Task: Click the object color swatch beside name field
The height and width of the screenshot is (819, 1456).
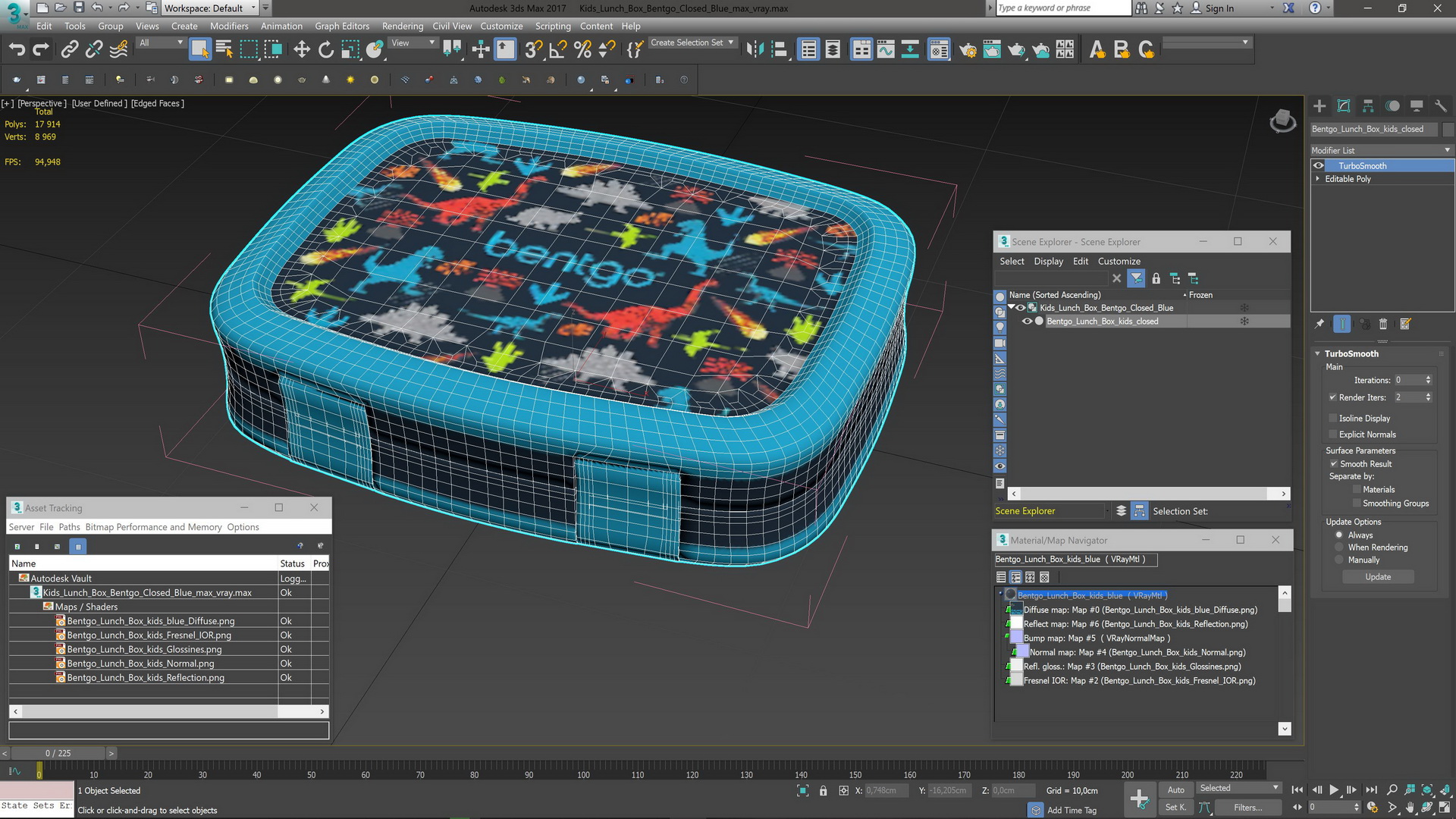Action: point(1448,129)
